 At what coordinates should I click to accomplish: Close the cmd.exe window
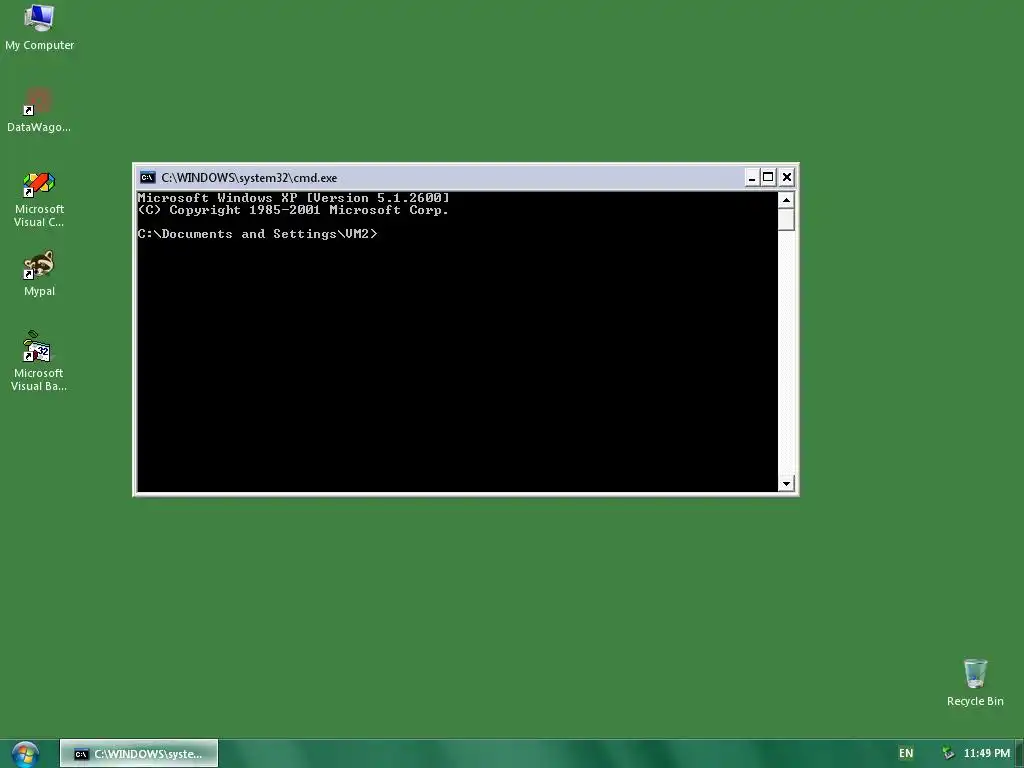pos(787,177)
